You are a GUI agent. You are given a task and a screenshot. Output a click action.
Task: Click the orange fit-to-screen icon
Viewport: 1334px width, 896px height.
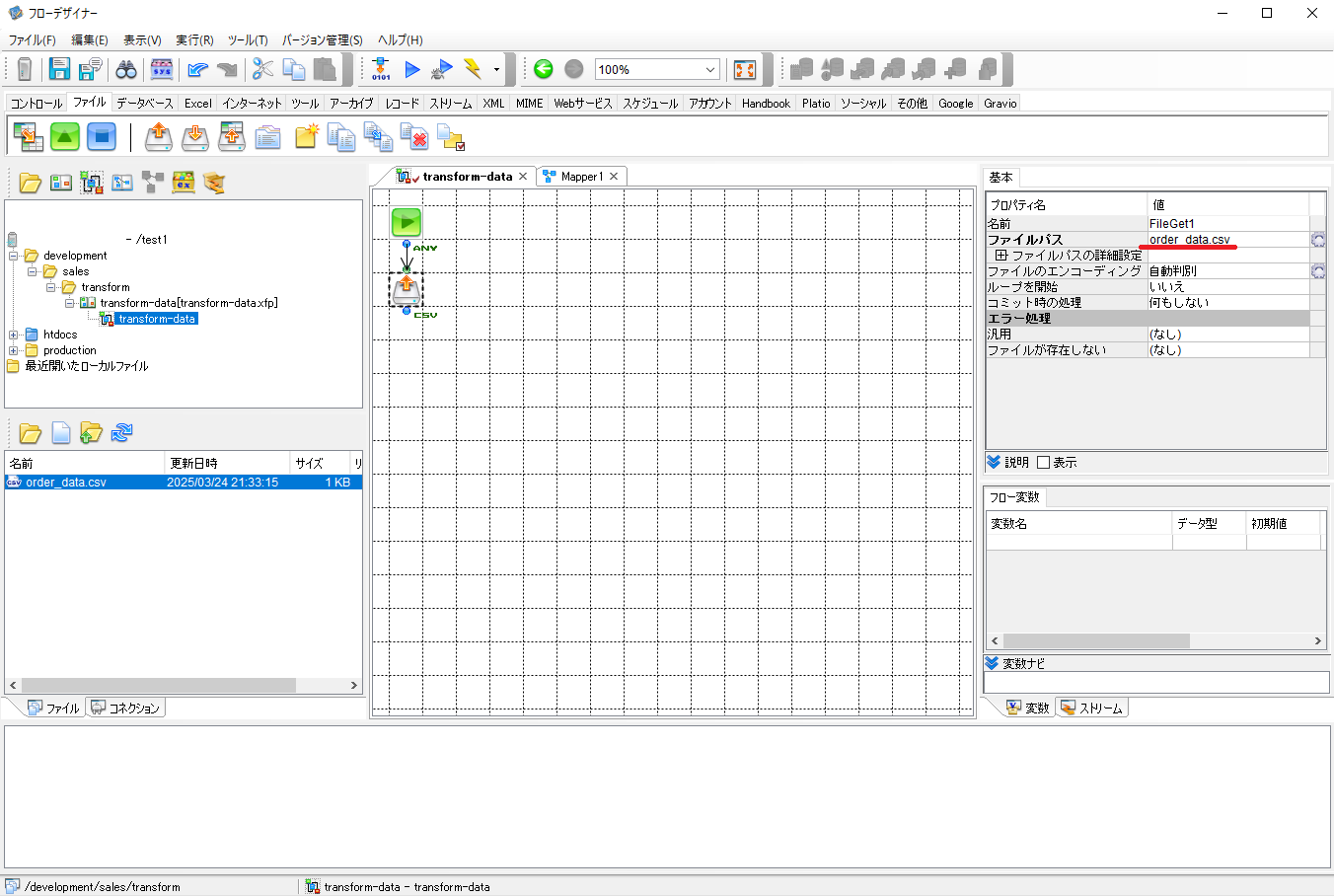[x=745, y=69]
